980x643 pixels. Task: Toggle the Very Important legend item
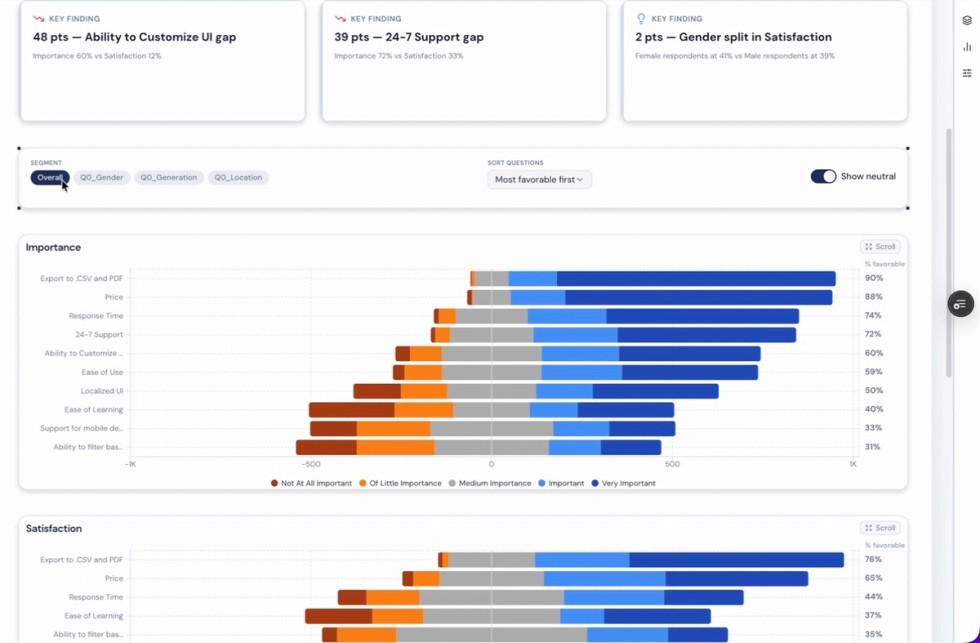point(624,483)
